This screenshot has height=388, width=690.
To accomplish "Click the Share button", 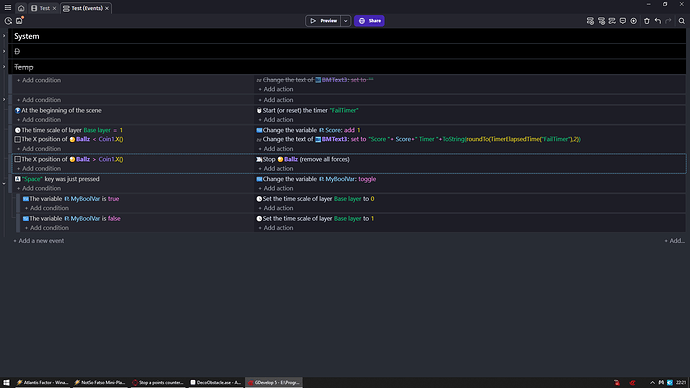I will (369, 21).
